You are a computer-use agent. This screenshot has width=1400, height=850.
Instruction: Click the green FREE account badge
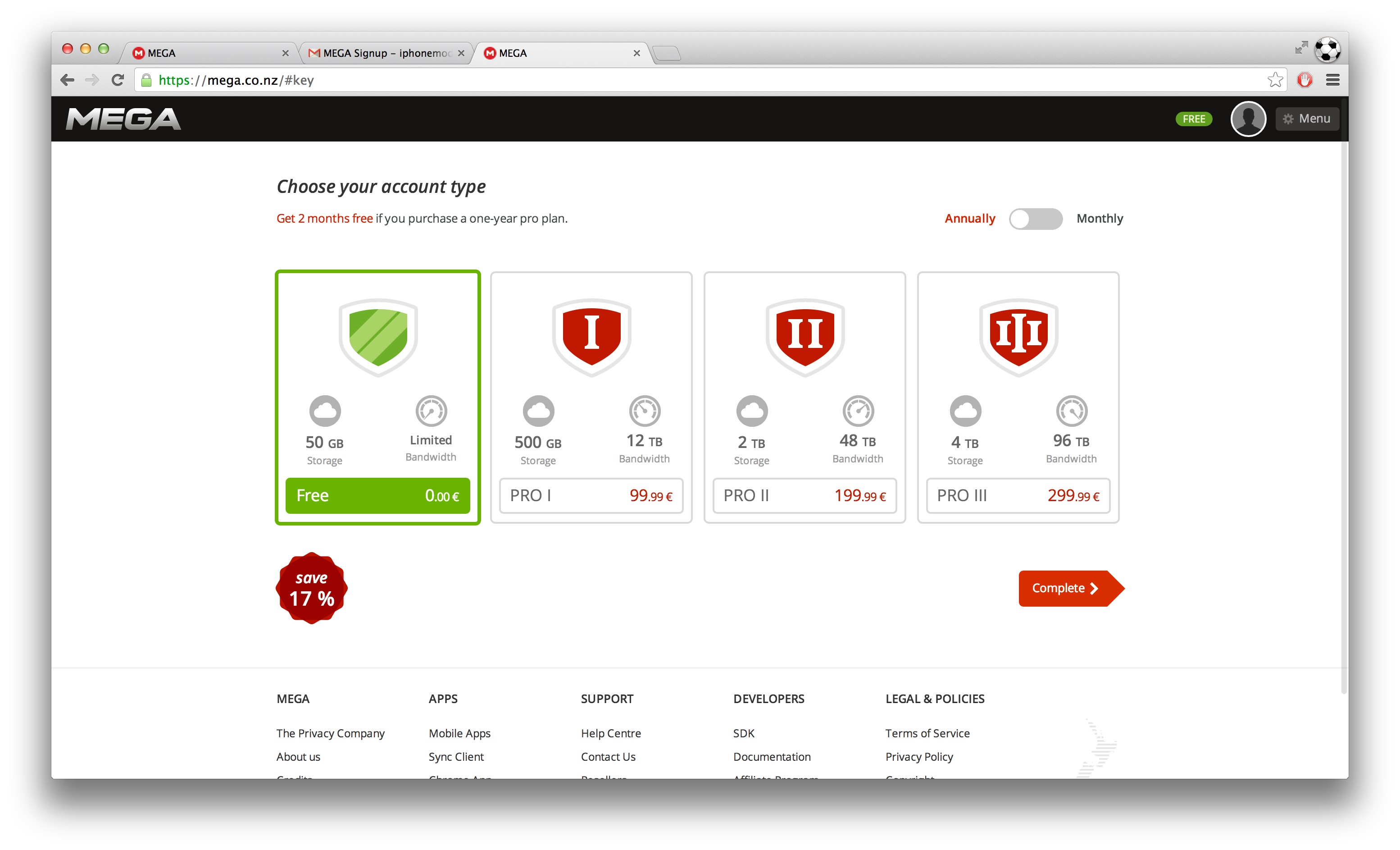[1193, 118]
